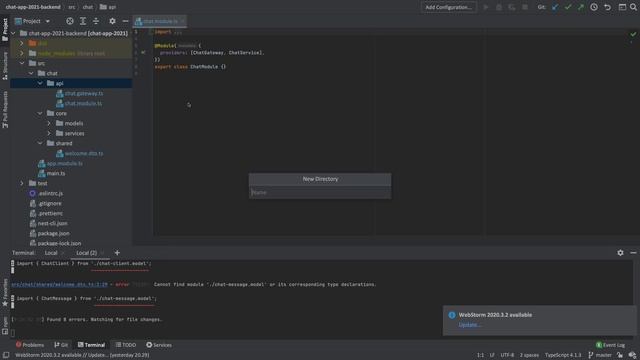Click the inspection profile icon in status bar

coord(632,355)
